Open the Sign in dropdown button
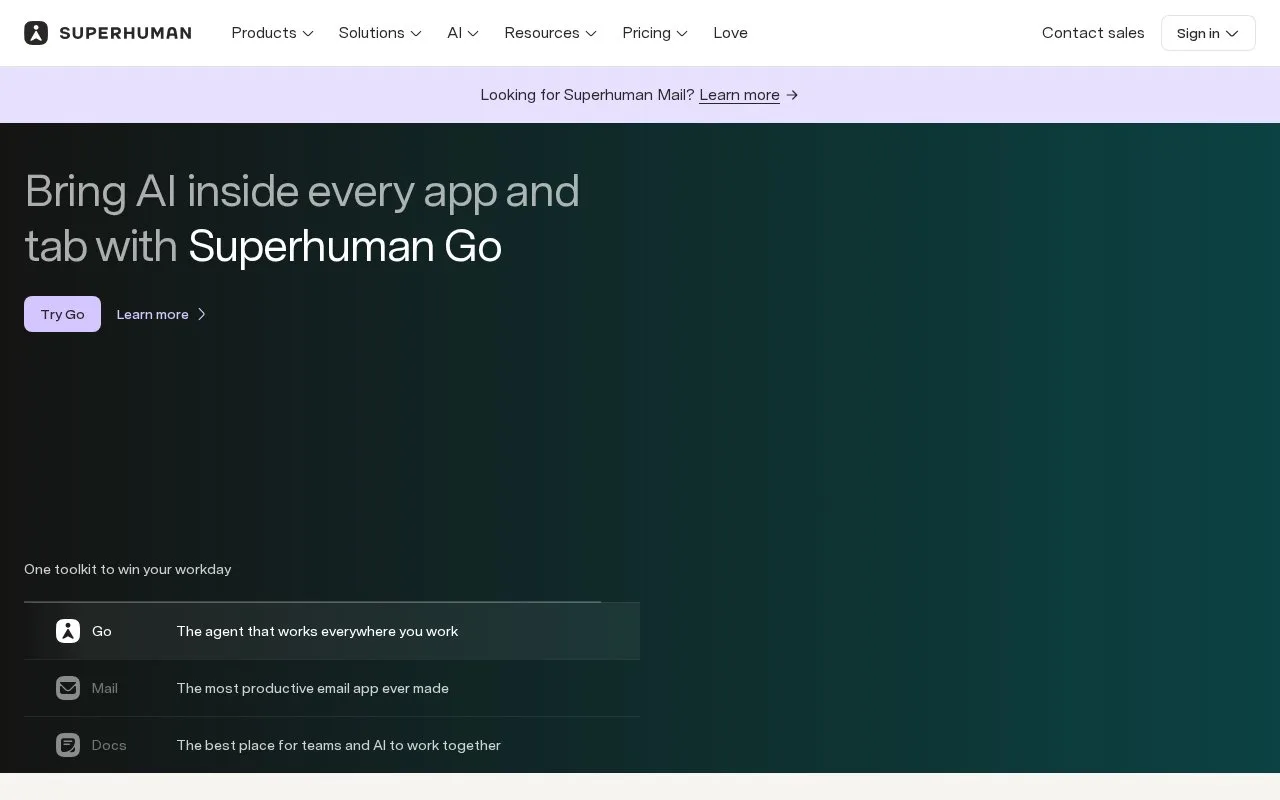 (x=1208, y=33)
